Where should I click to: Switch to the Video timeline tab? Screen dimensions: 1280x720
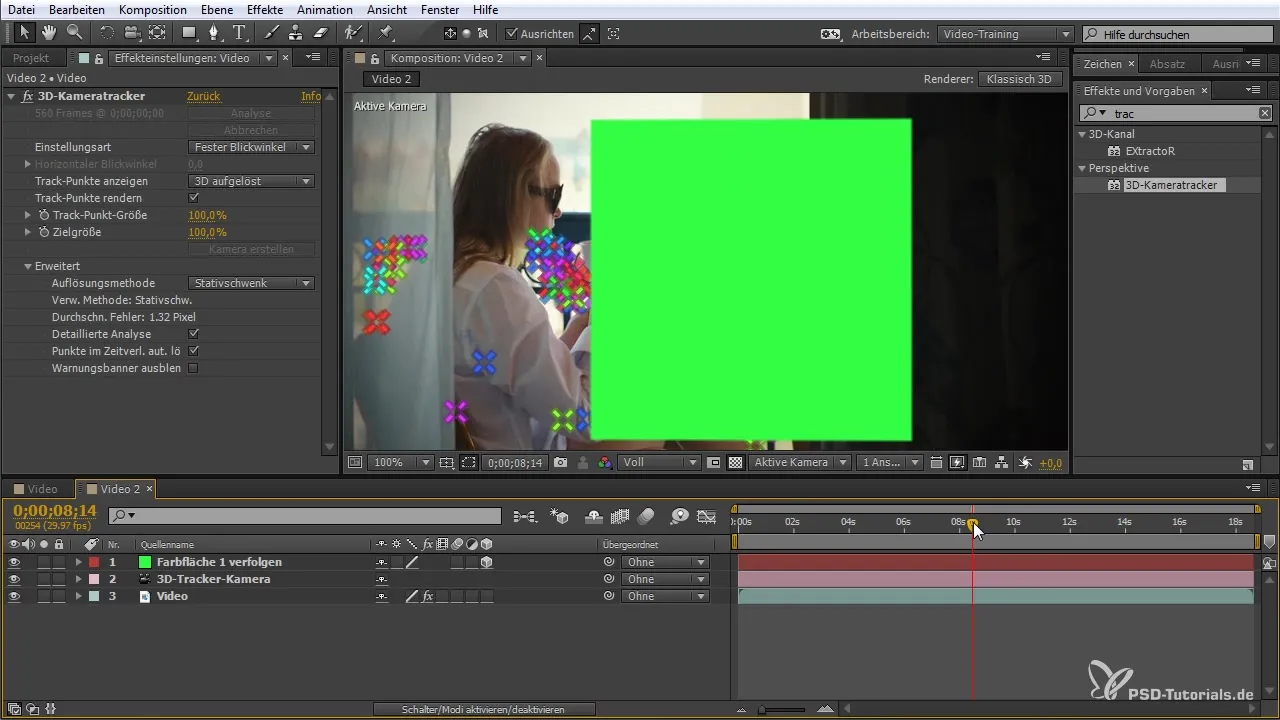(x=42, y=489)
